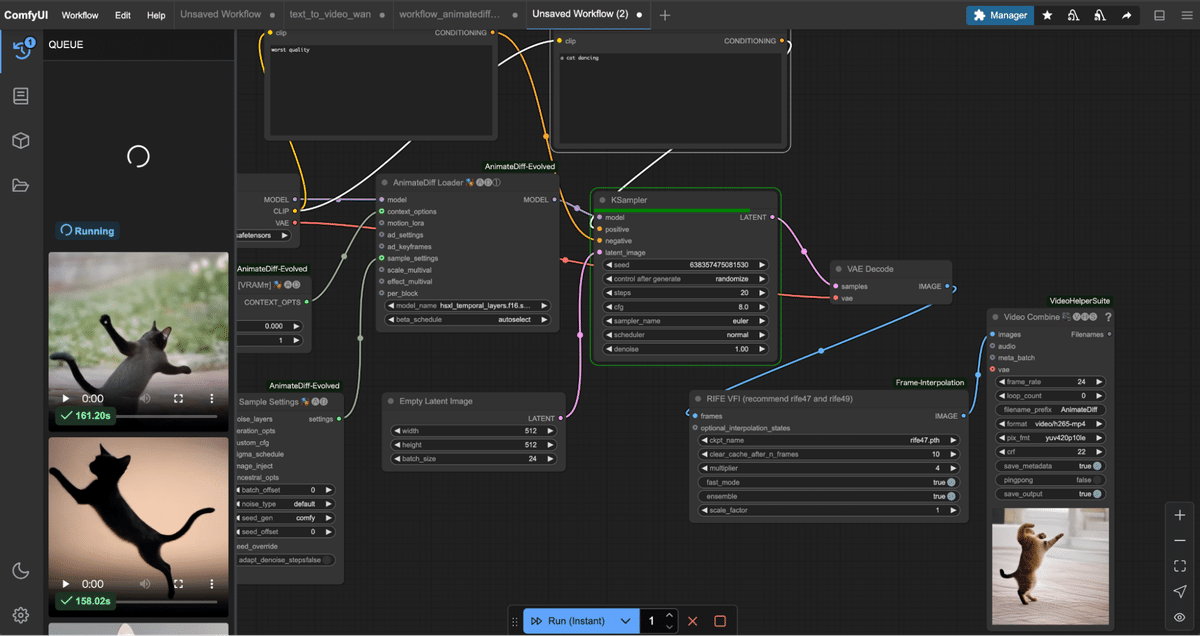The width and height of the screenshot is (1200, 636).
Task: Open control after generate dropdown
Action: [x=686, y=279]
